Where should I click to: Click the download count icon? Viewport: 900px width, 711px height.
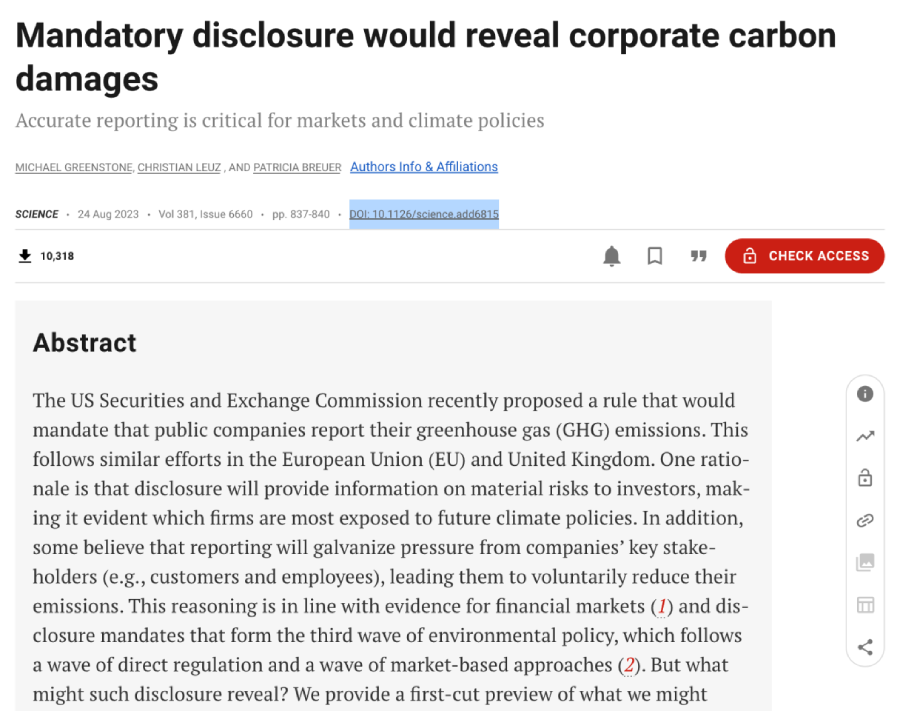pos(25,256)
